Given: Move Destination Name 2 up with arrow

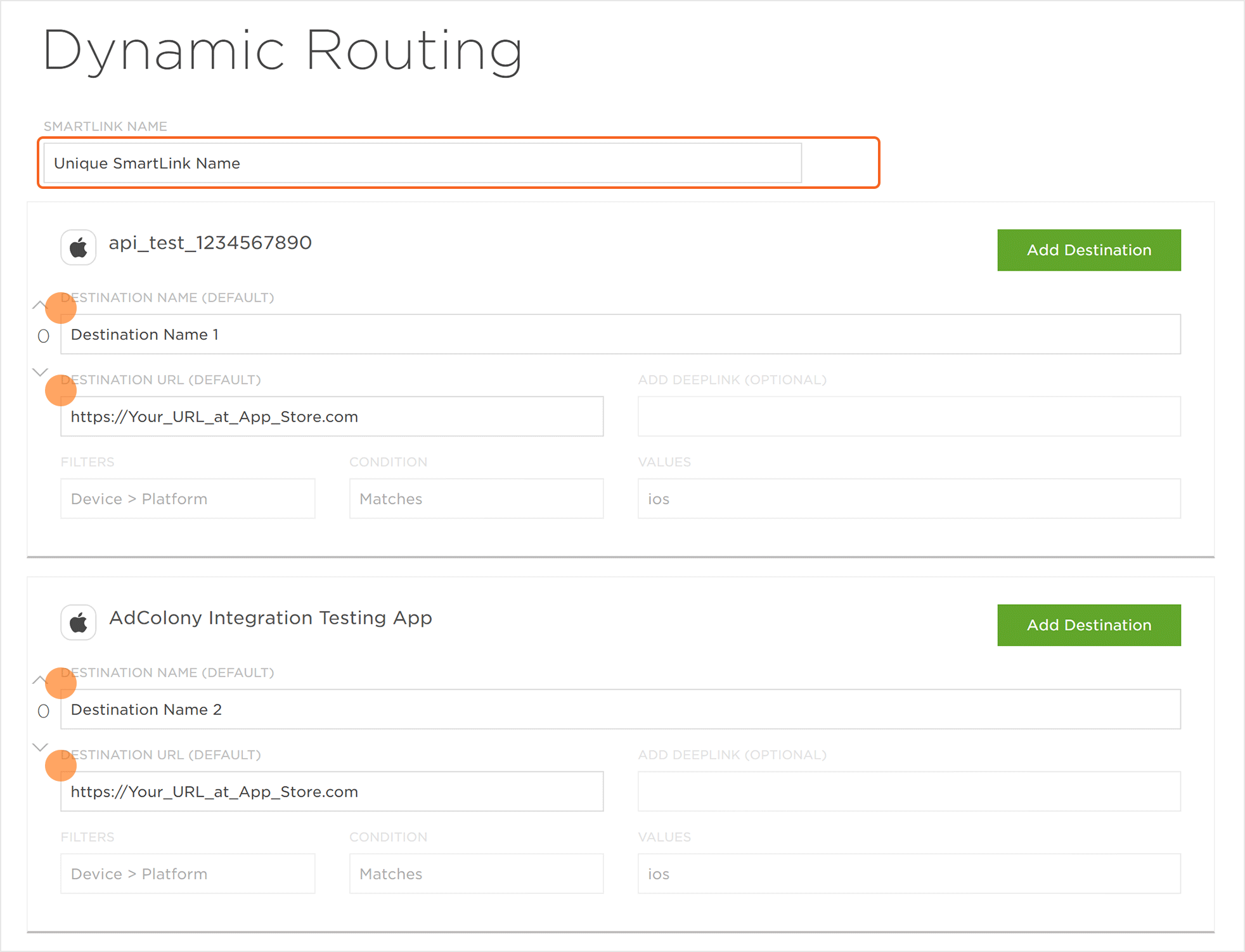Looking at the screenshot, I should pyautogui.click(x=39, y=679).
